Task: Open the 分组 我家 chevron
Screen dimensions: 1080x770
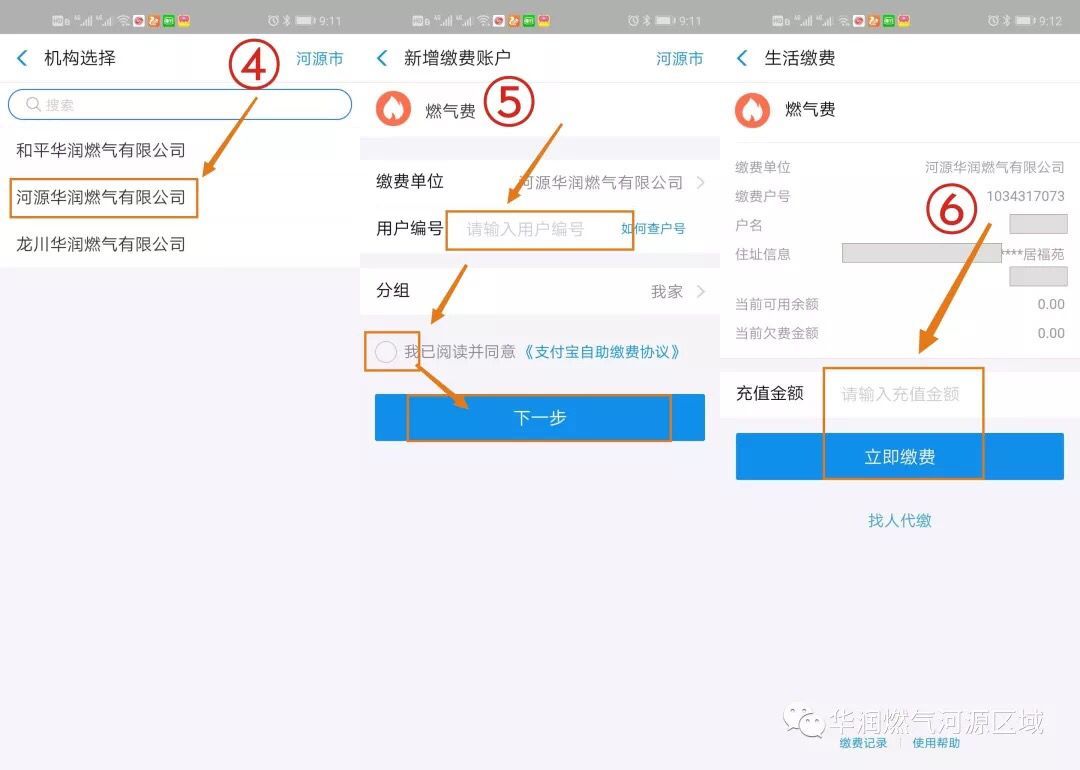Action: 700,291
